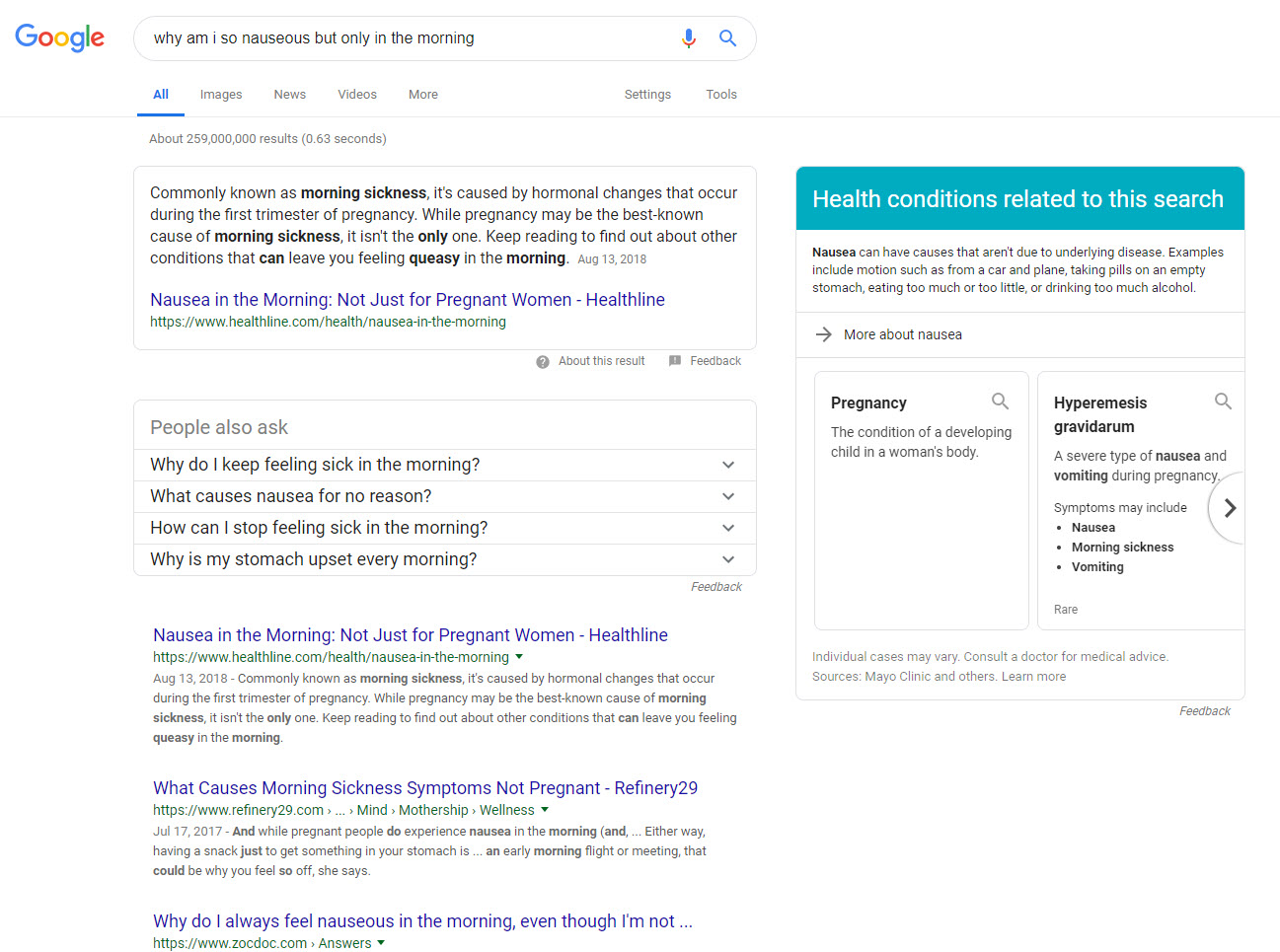Screen dimensions: 1280x952
Task: Open Refinery29 morning sickness result link
Action: 424,788
